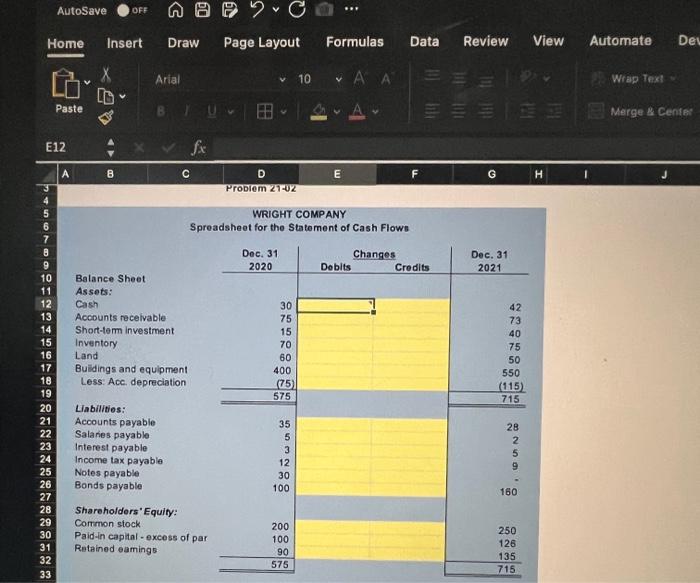Select the row 12 header
The image size is (700, 583).
coord(46,304)
